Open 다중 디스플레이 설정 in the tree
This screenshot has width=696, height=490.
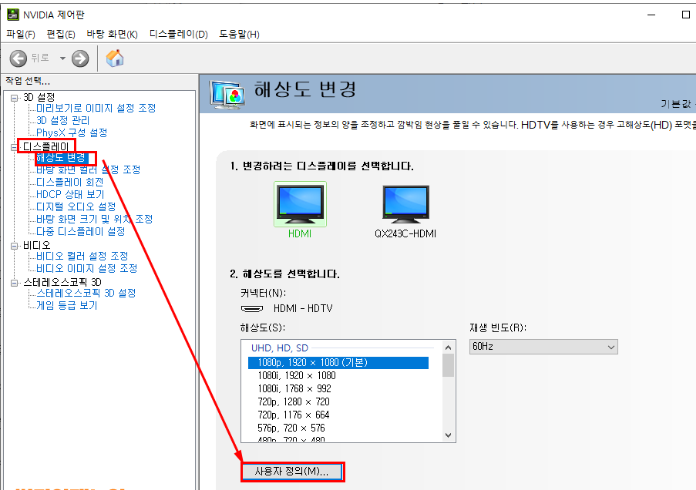coord(80,231)
